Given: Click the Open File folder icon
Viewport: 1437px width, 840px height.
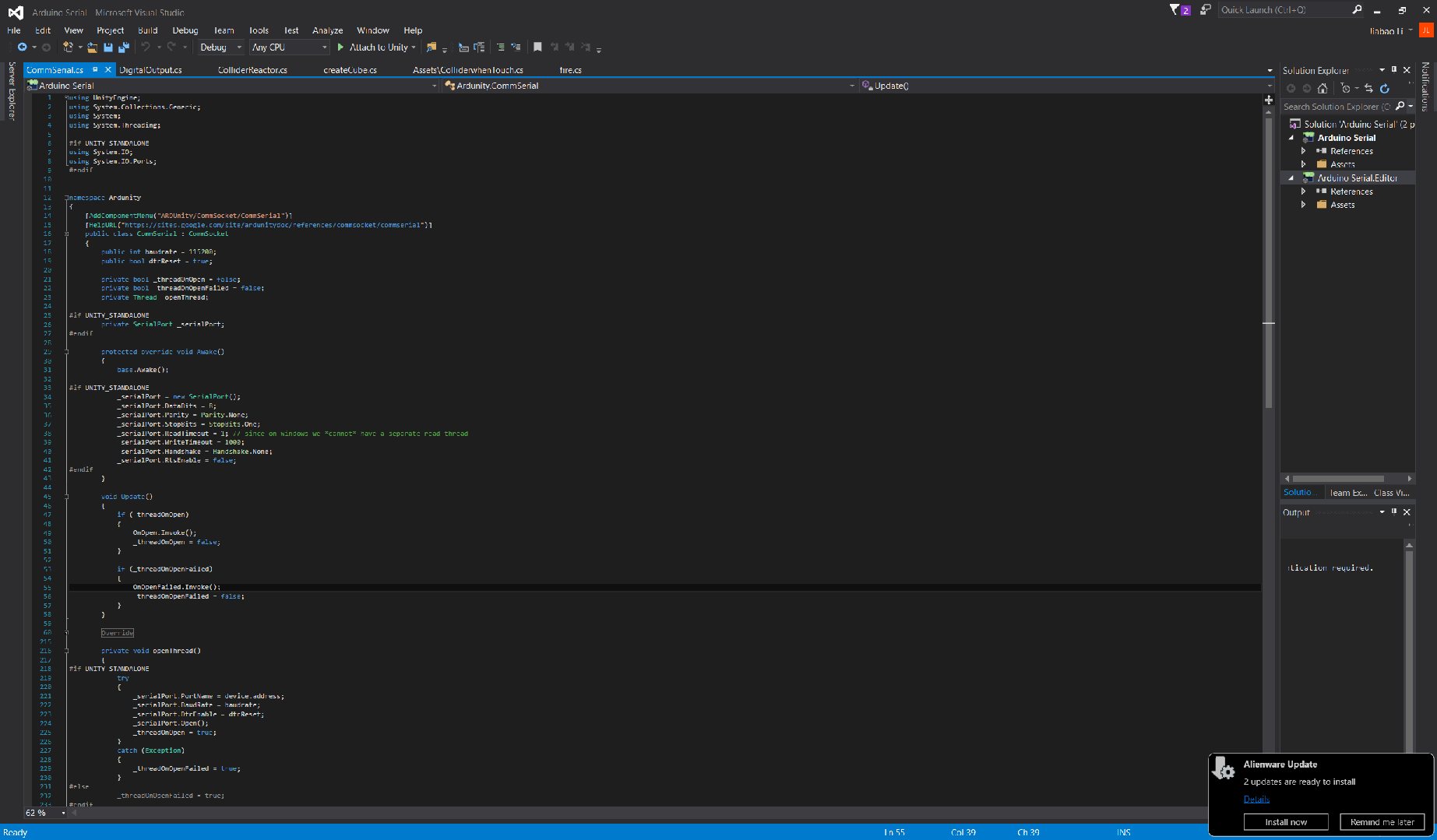Looking at the screenshot, I should (x=92, y=47).
